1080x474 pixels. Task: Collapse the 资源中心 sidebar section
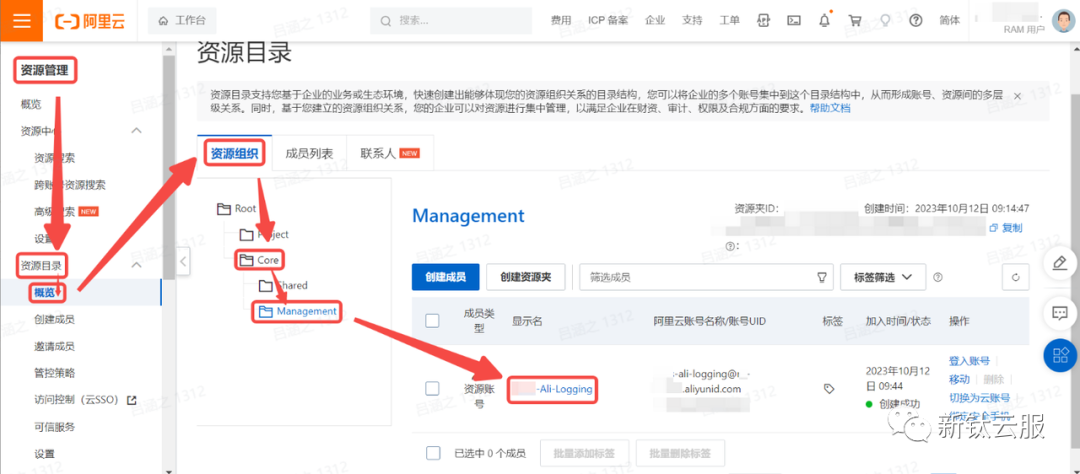pos(137,131)
